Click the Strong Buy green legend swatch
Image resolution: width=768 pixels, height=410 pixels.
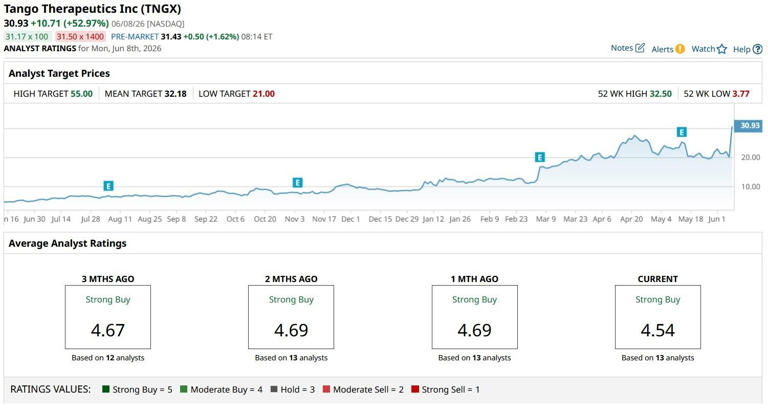106,389
